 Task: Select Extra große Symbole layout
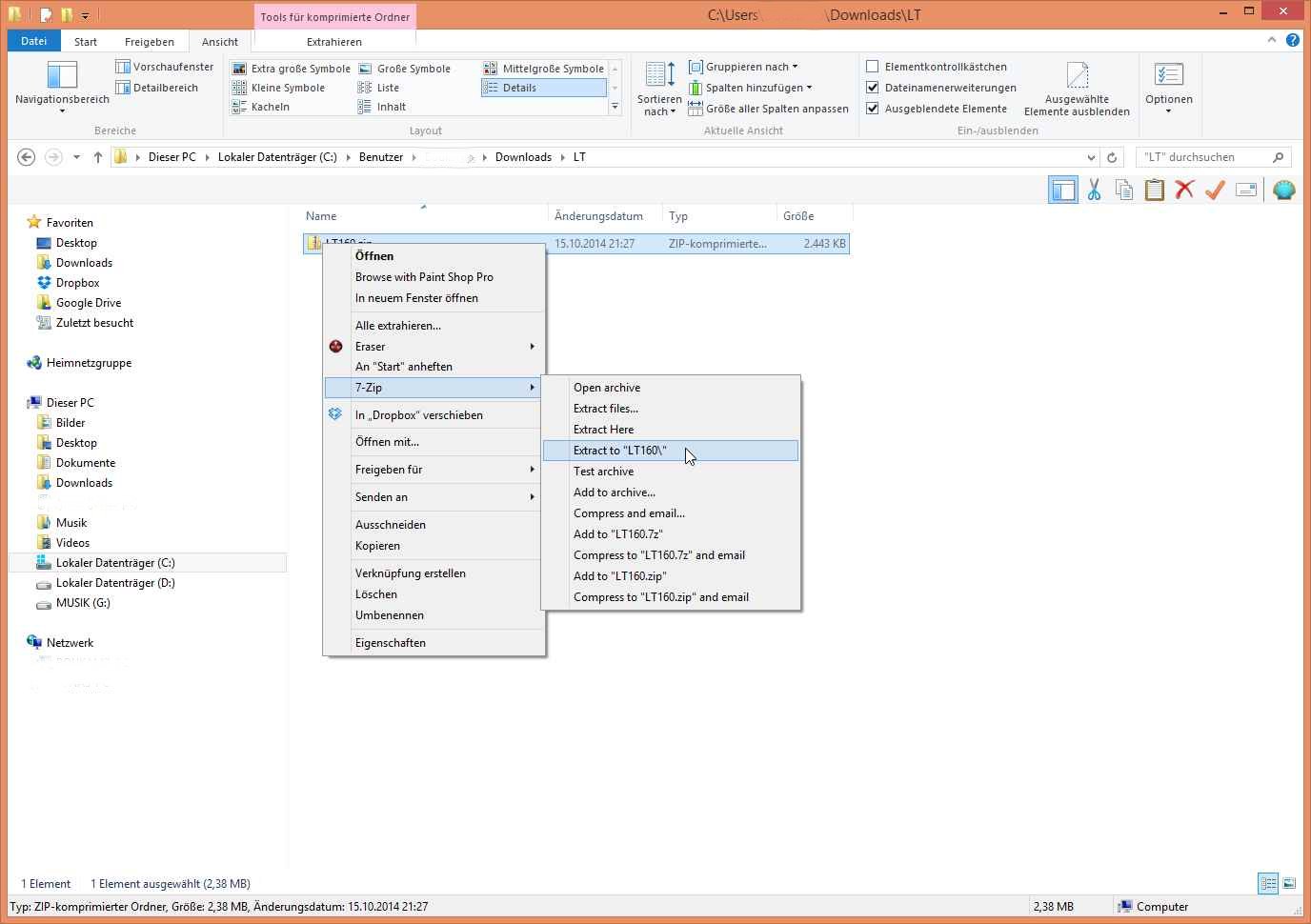pyautogui.click(x=292, y=69)
